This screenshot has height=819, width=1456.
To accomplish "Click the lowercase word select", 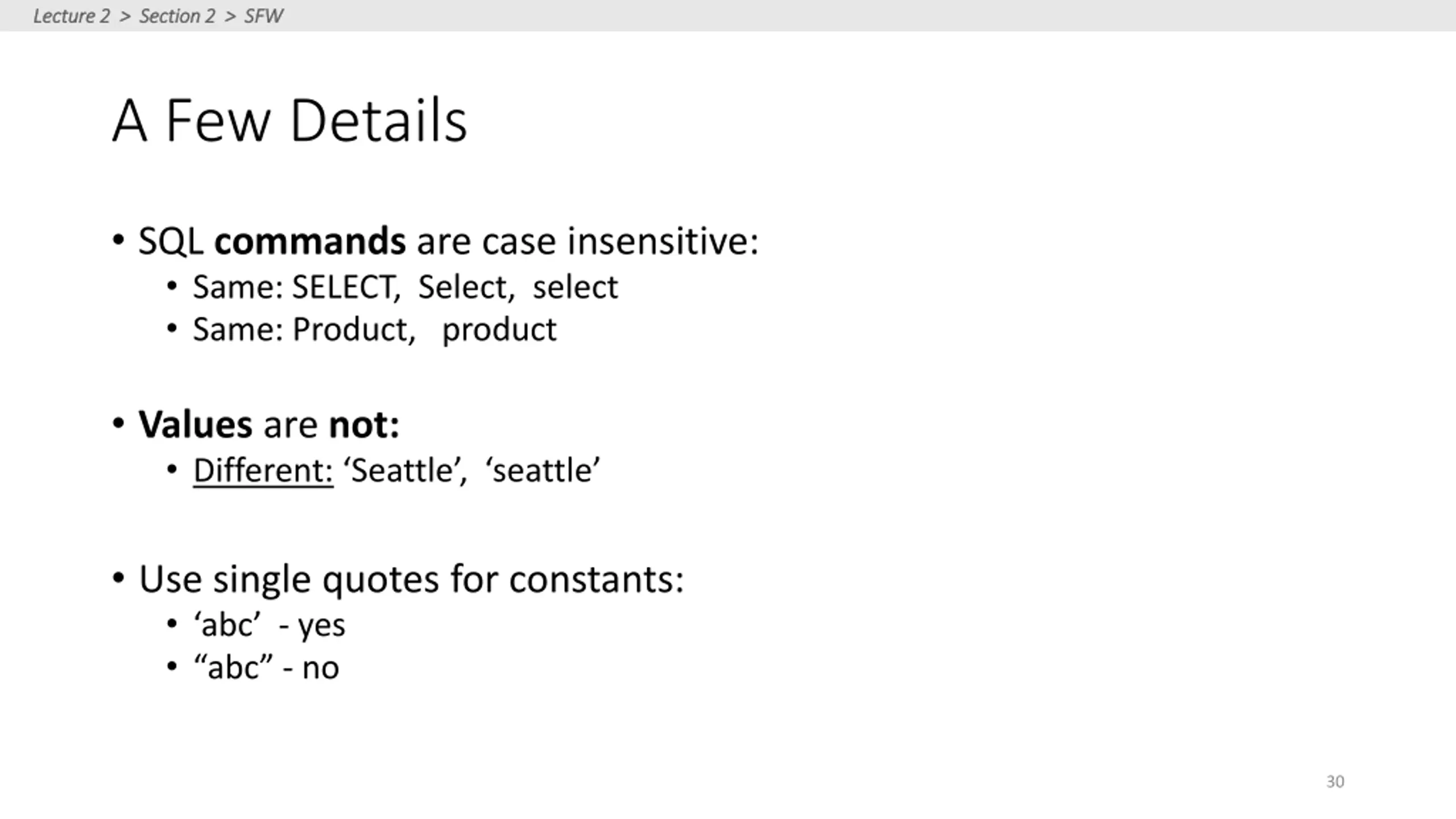I will (x=575, y=287).
